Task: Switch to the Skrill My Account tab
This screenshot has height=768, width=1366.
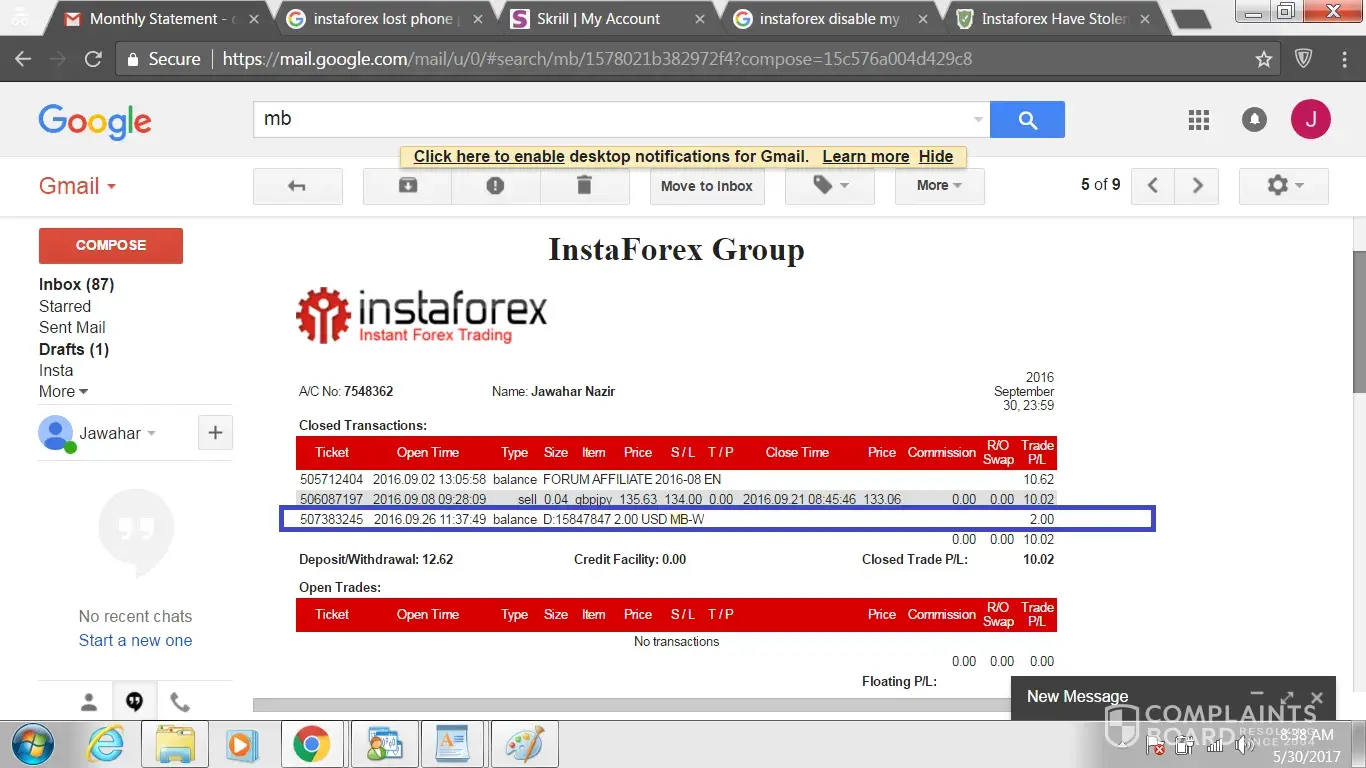Action: 598,19
